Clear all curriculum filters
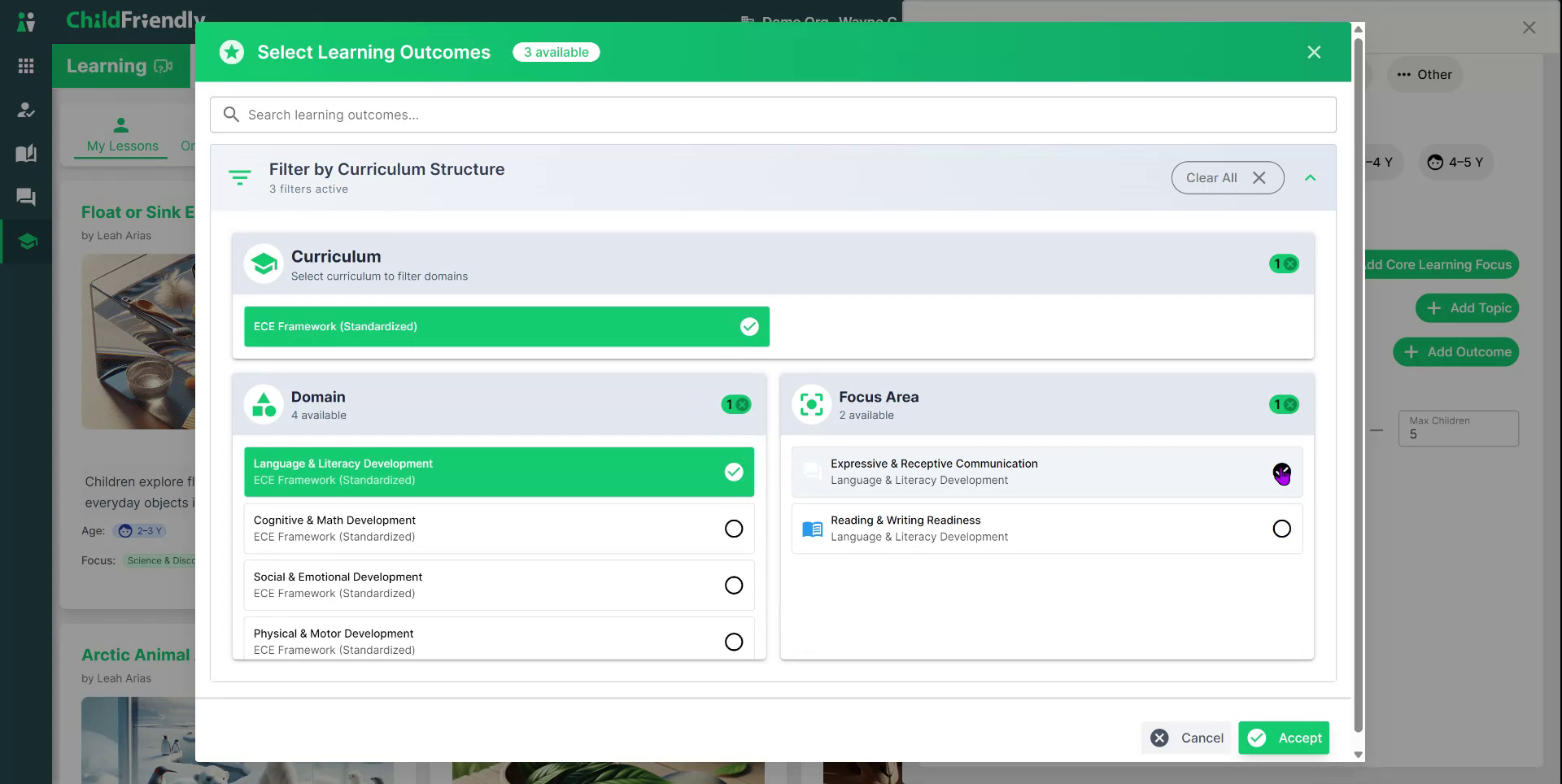This screenshot has height=784, width=1562. [x=1228, y=177]
